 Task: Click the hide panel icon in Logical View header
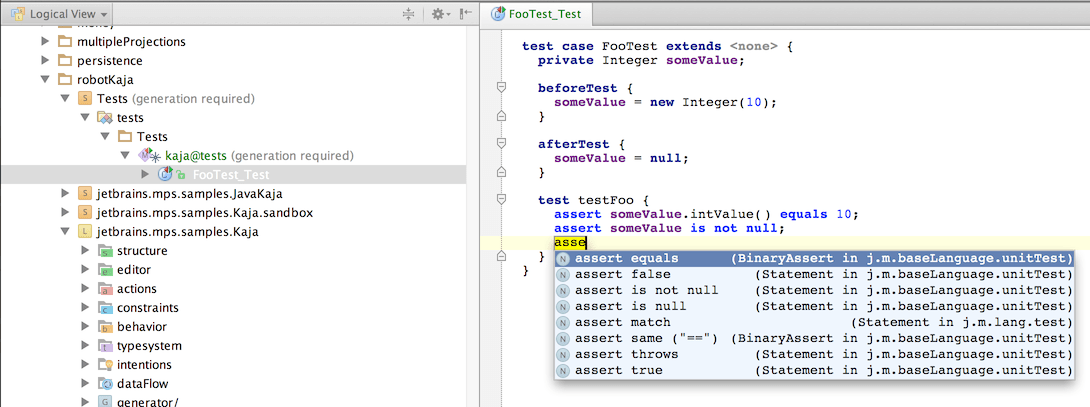click(465, 14)
